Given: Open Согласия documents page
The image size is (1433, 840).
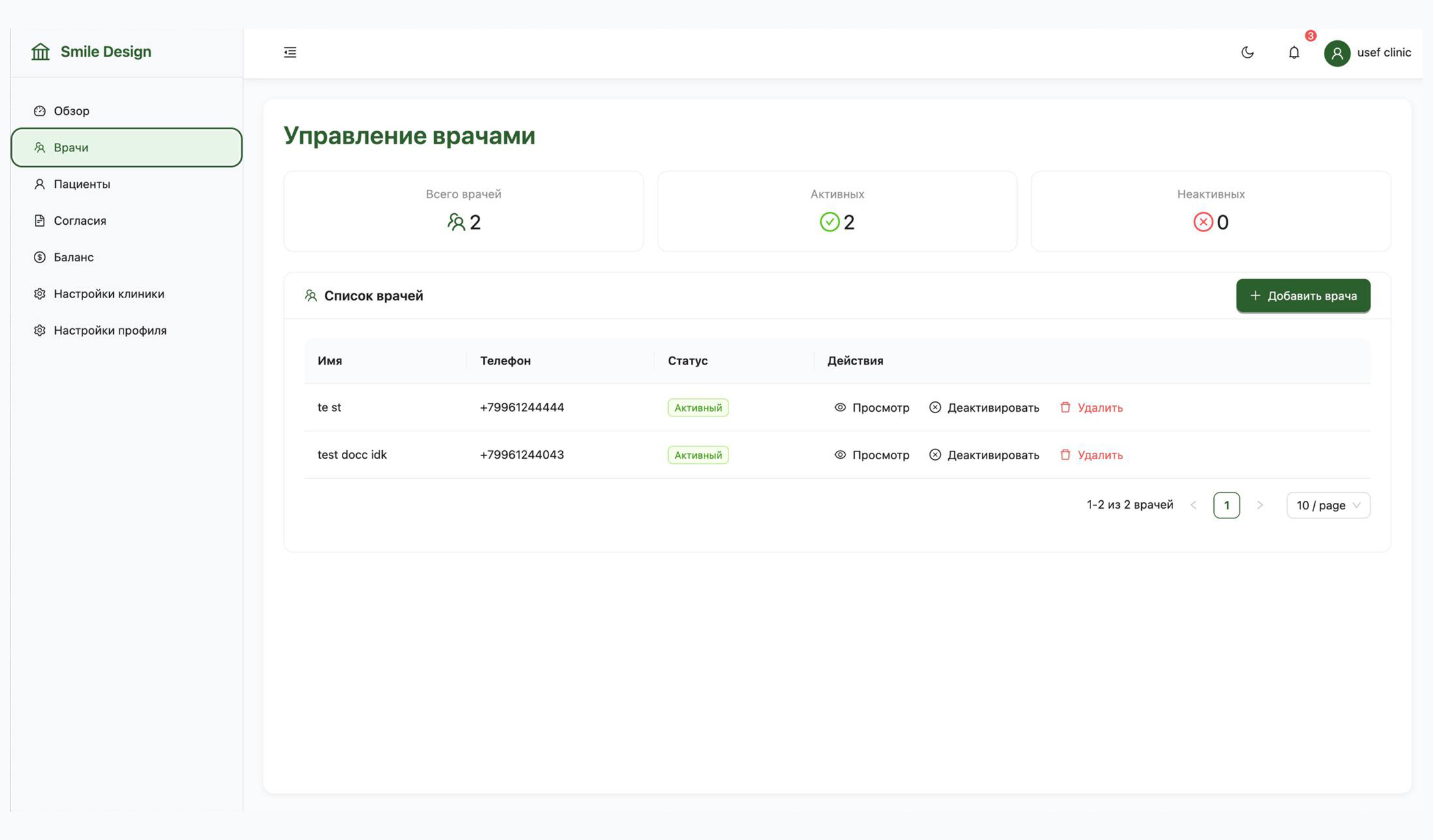Looking at the screenshot, I should (80, 221).
